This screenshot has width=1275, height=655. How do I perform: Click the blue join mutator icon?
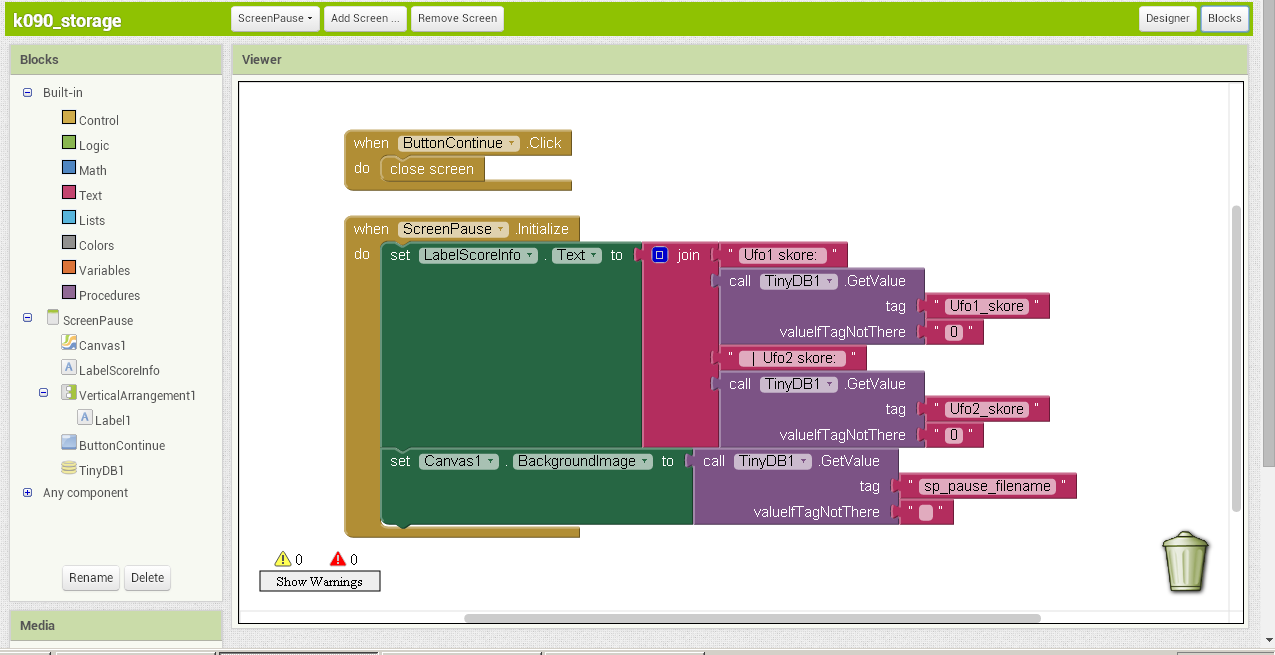[659, 255]
